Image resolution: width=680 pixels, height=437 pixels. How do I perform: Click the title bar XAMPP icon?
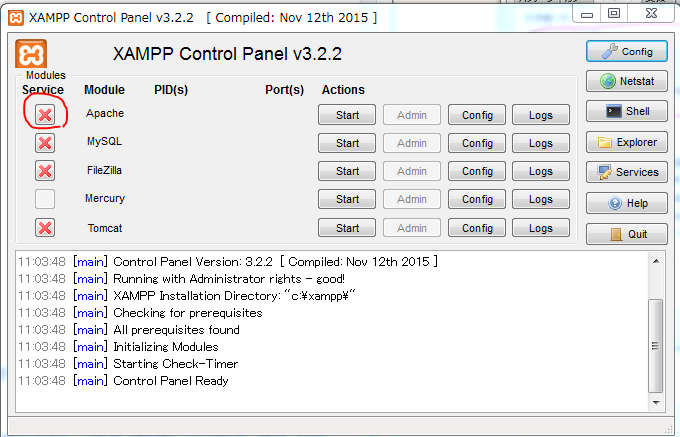pos(16,18)
